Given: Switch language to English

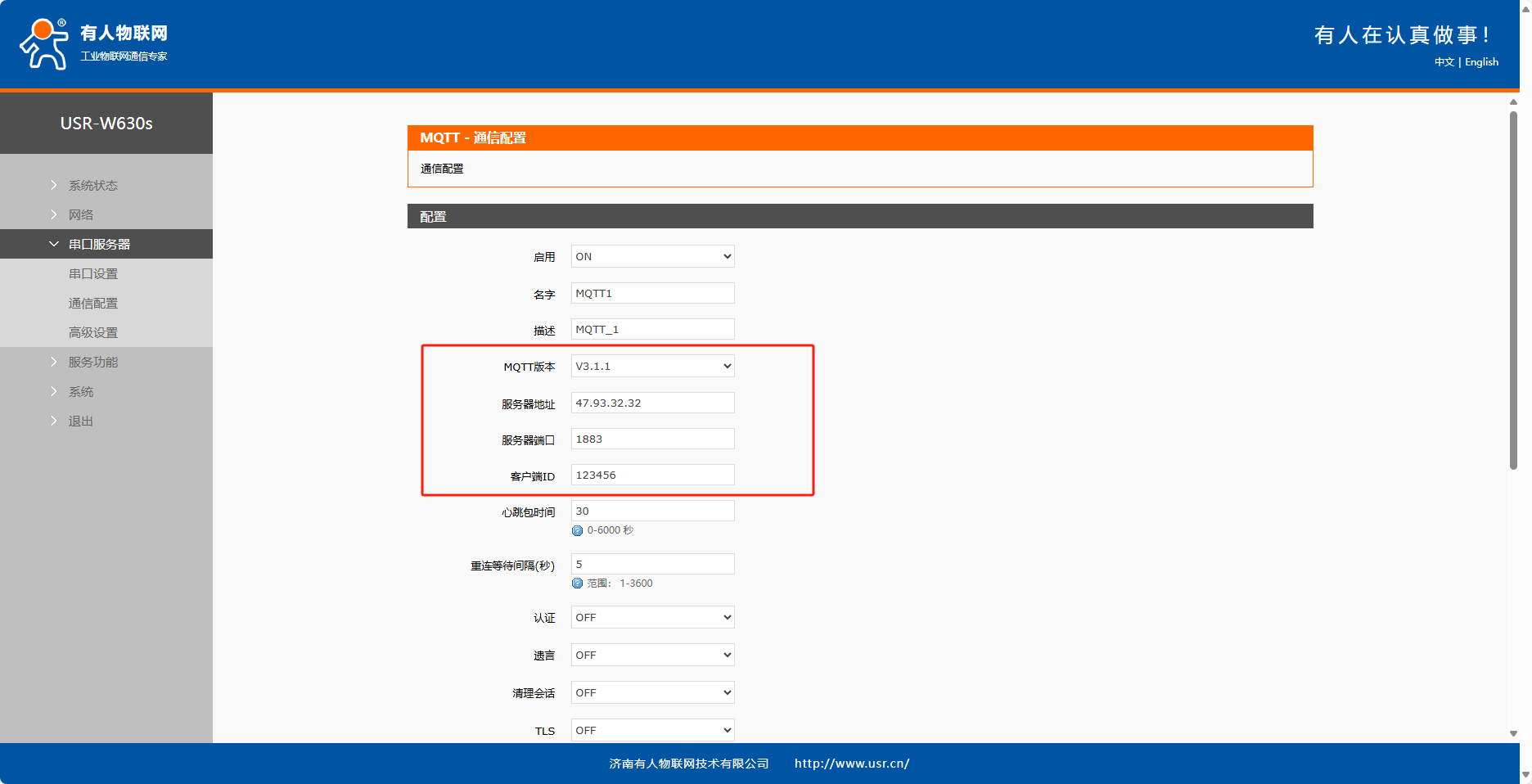Looking at the screenshot, I should pos(1481,62).
